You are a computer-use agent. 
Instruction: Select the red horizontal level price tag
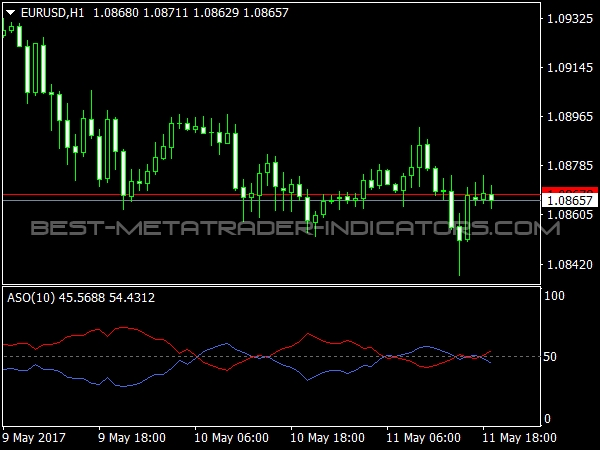pos(570,191)
